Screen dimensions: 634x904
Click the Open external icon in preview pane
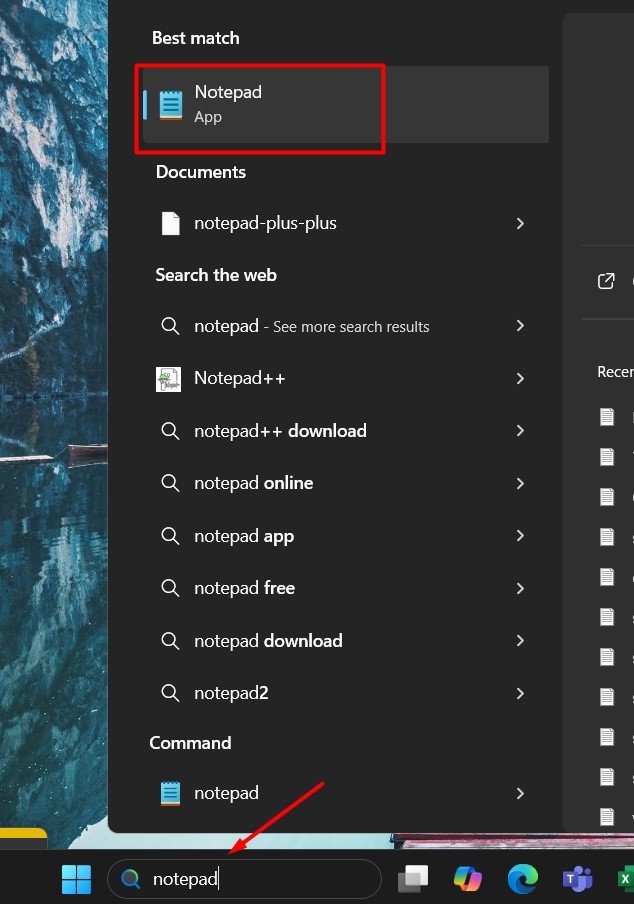click(606, 281)
